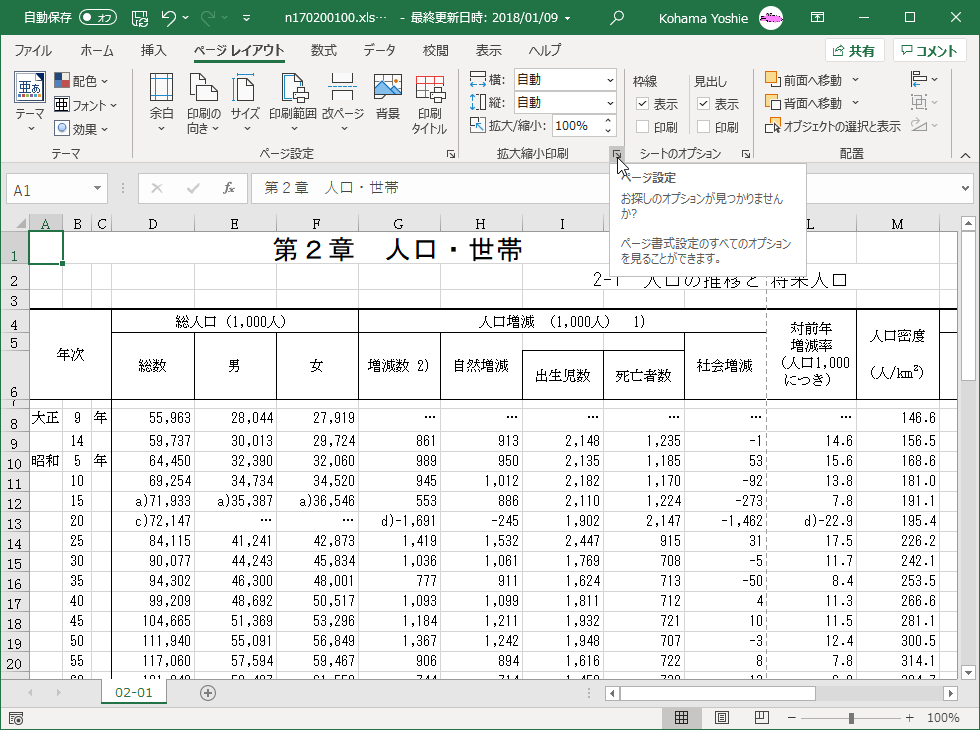The height and width of the screenshot is (730, 980).
Task: Click the コメント comments button
Action: click(929, 51)
